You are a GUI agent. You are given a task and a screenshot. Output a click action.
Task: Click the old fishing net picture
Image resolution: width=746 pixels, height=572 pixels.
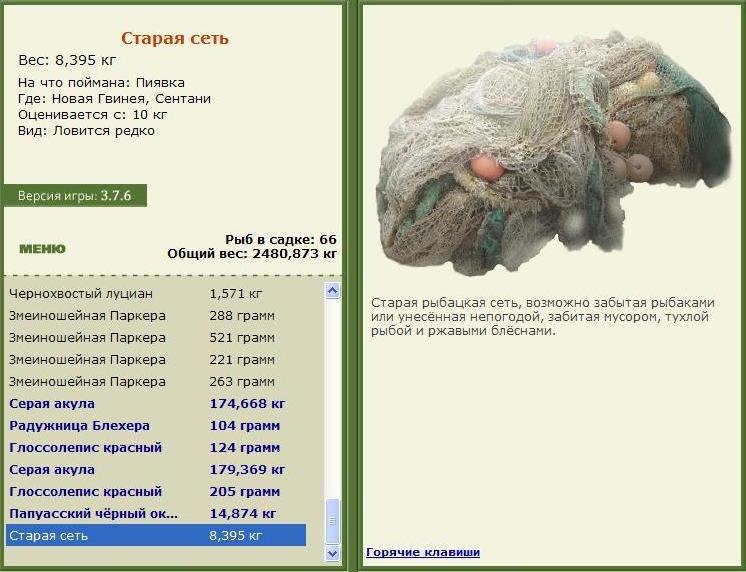pyautogui.click(x=554, y=152)
